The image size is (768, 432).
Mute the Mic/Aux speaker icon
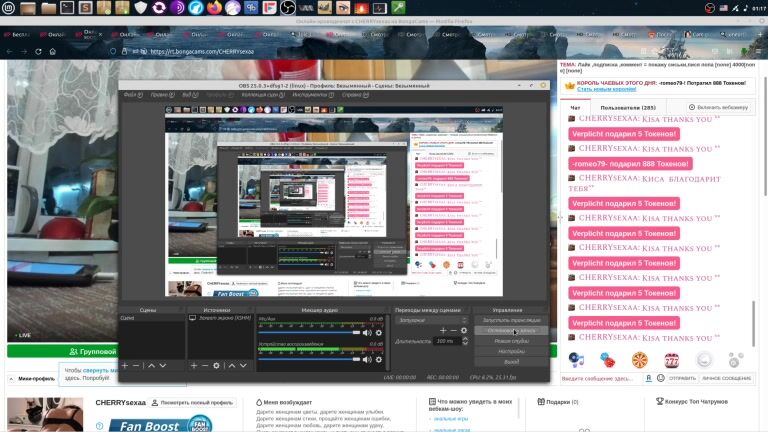pos(366,332)
